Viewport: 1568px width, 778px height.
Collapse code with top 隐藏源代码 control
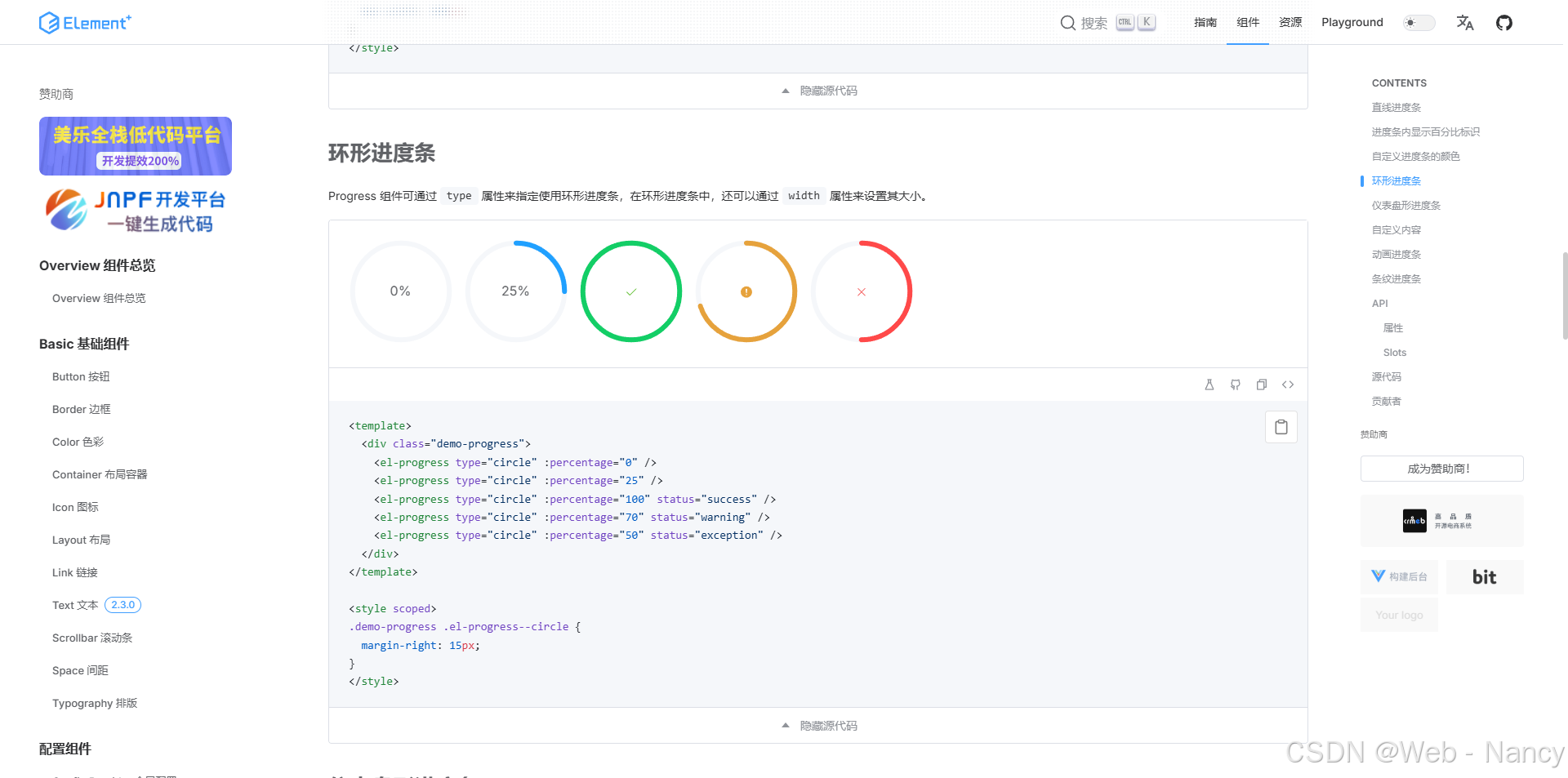coord(817,91)
